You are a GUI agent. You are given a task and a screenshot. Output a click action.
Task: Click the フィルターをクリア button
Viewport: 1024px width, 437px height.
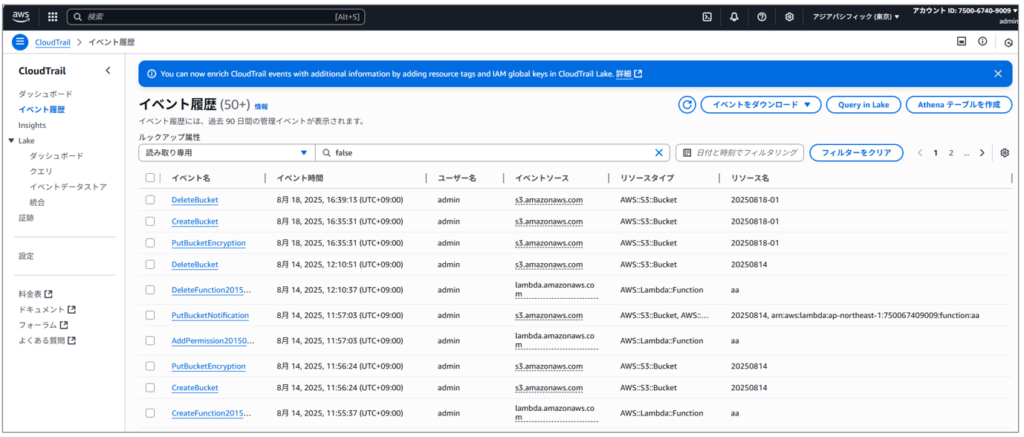[x=856, y=153]
